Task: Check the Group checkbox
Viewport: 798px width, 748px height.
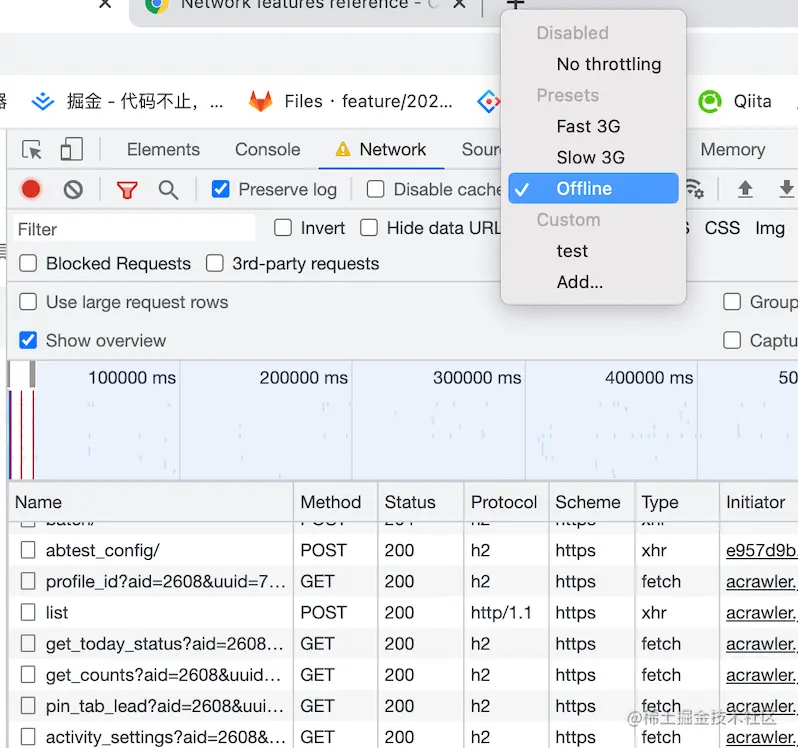Action: tap(731, 301)
